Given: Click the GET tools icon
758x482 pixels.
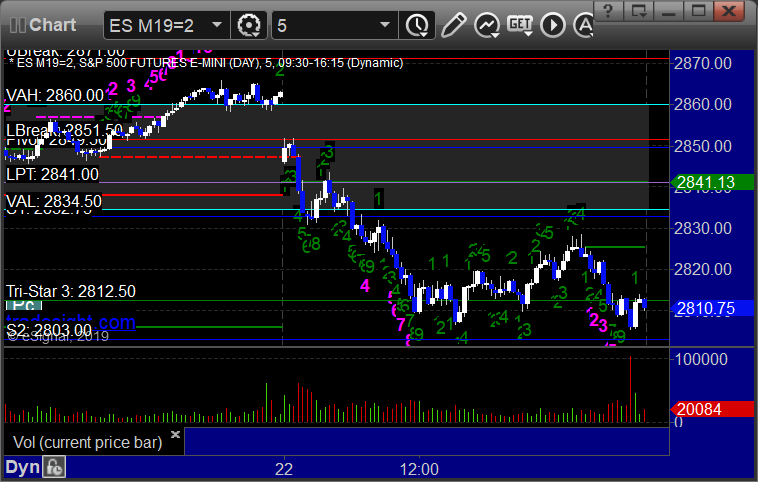Looking at the screenshot, I should tap(520, 25).
